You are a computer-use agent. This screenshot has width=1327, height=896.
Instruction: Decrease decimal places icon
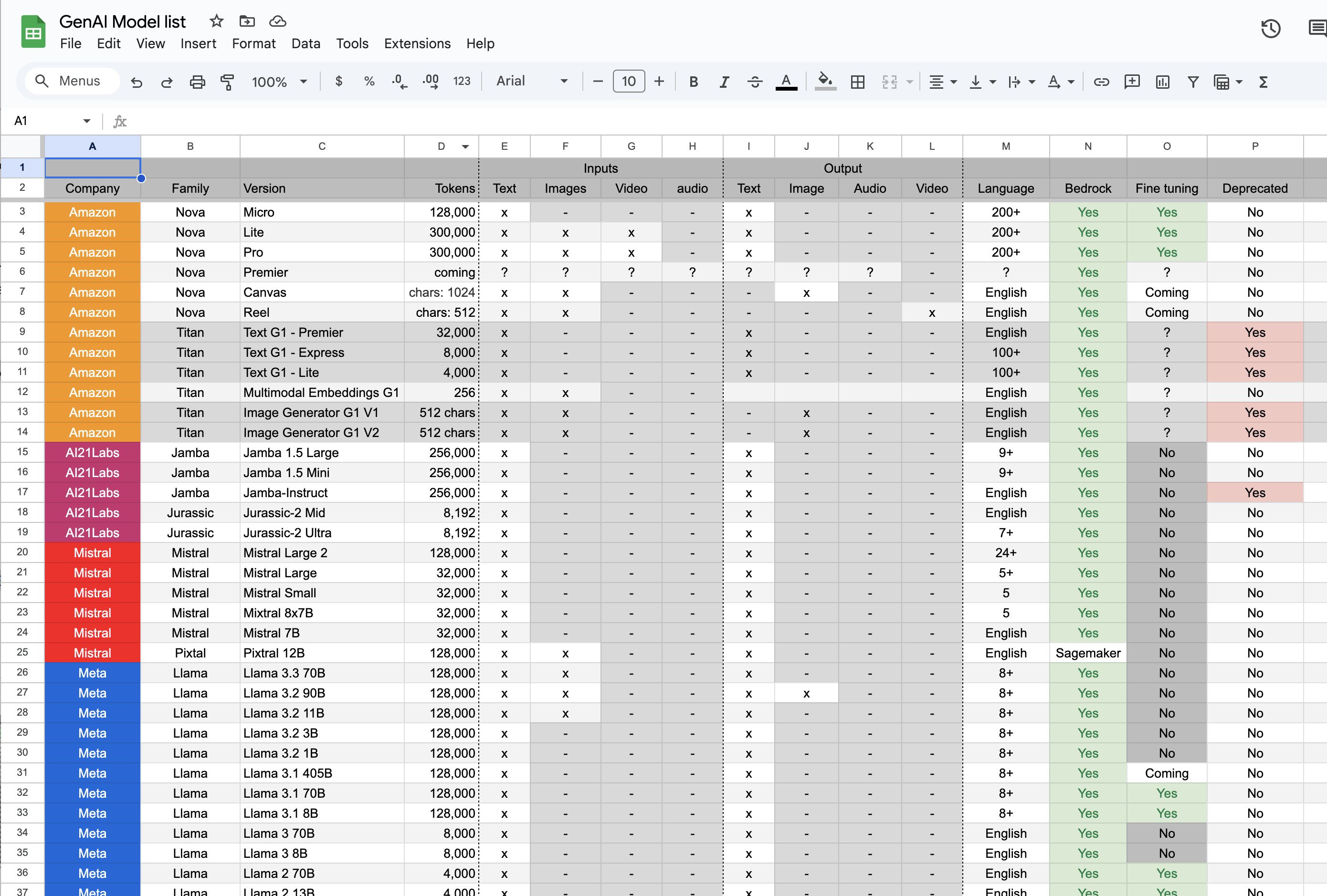400,82
